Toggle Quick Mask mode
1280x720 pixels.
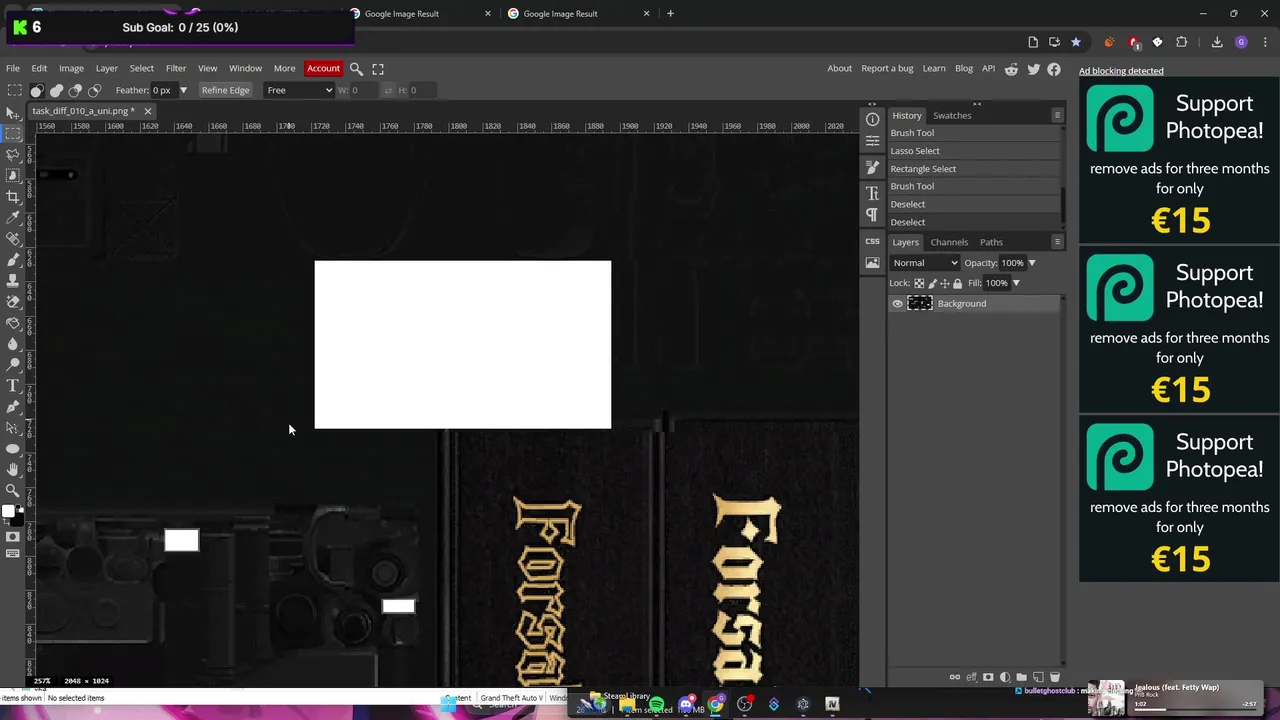tap(13, 537)
